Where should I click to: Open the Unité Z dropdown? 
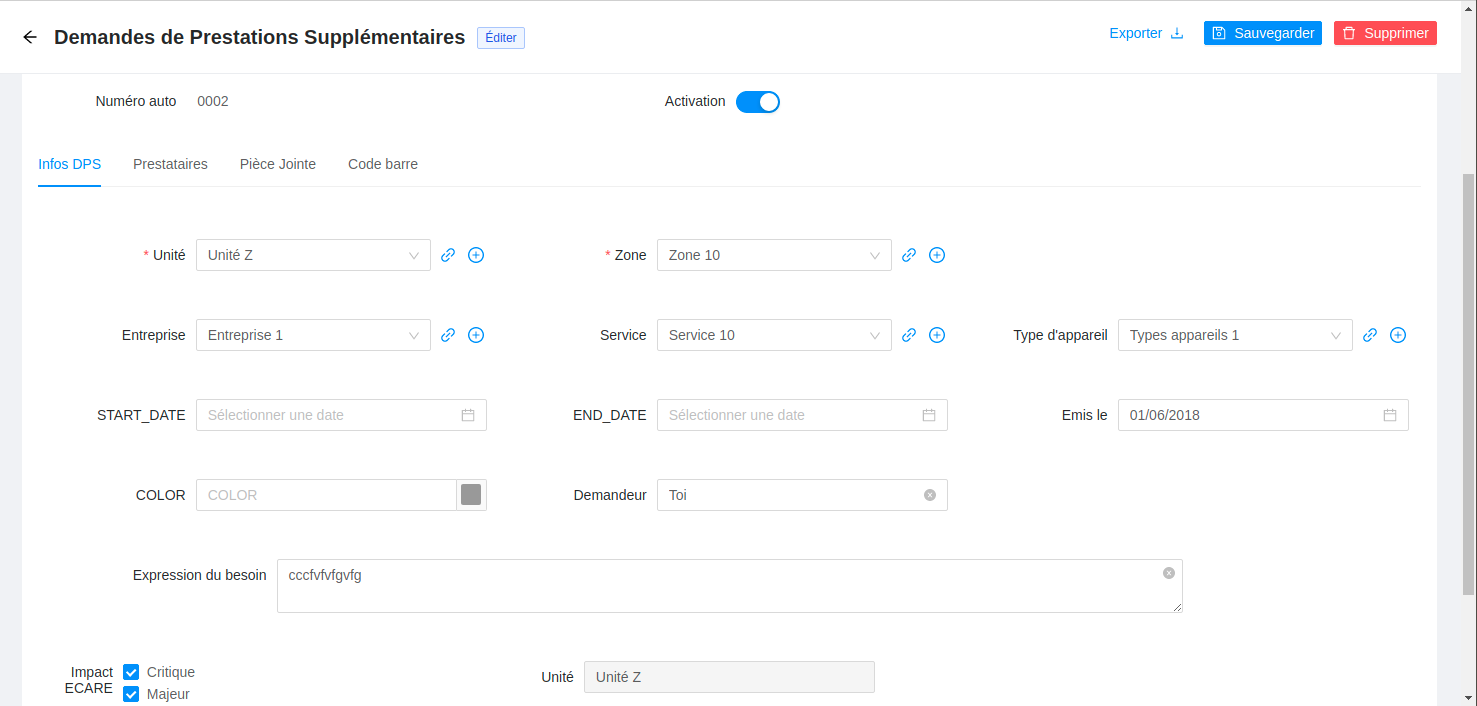(x=313, y=255)
